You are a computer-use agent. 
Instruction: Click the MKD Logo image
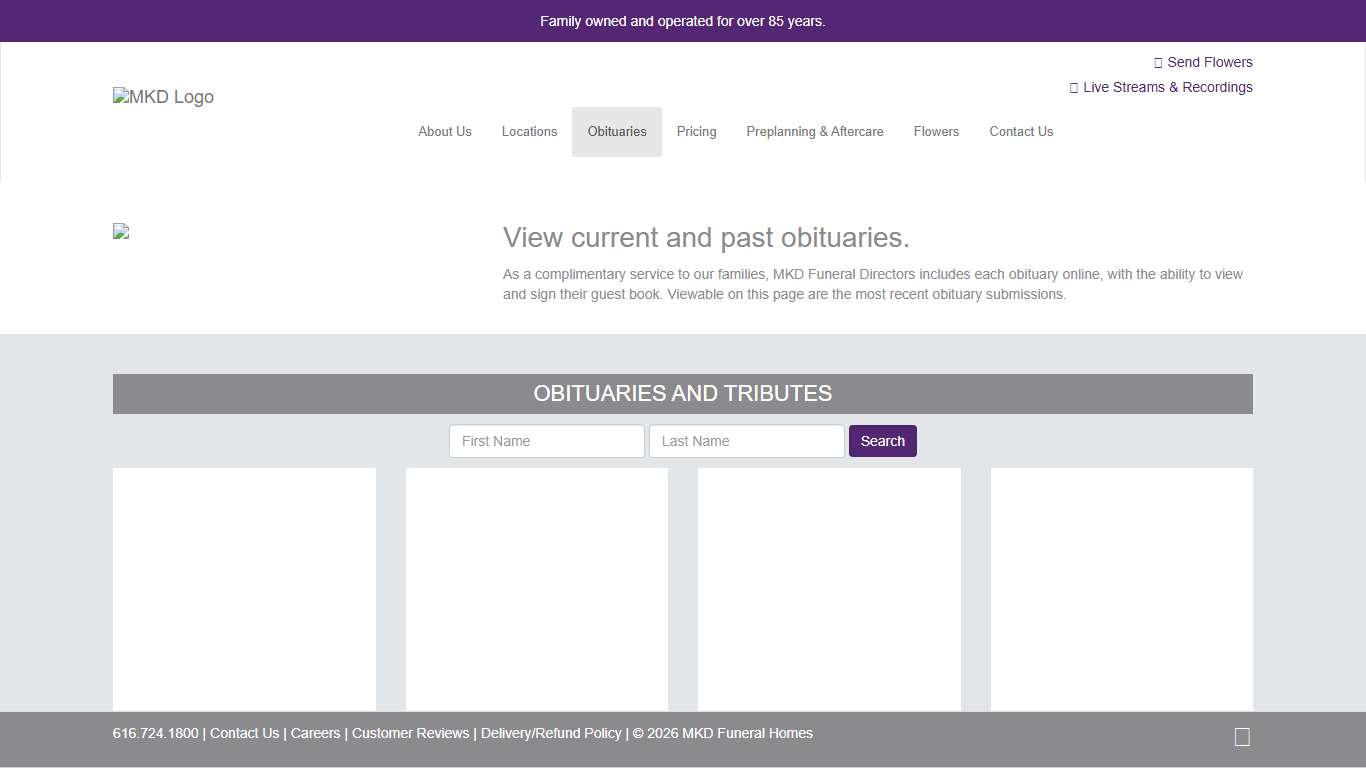point(163,97)
